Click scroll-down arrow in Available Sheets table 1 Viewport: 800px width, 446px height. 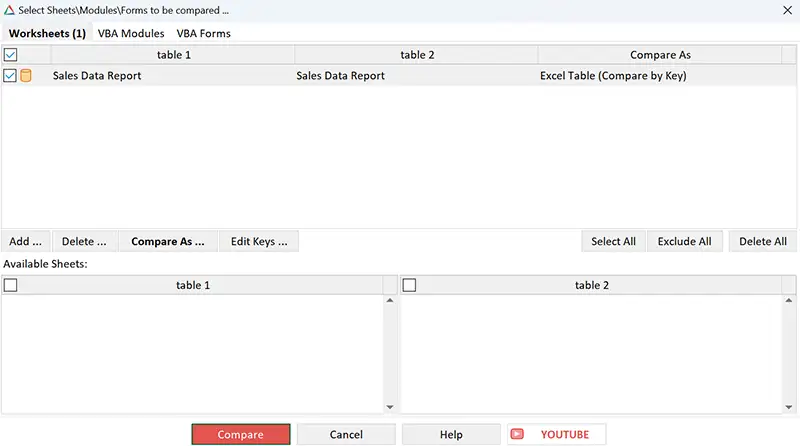[390, 407]
